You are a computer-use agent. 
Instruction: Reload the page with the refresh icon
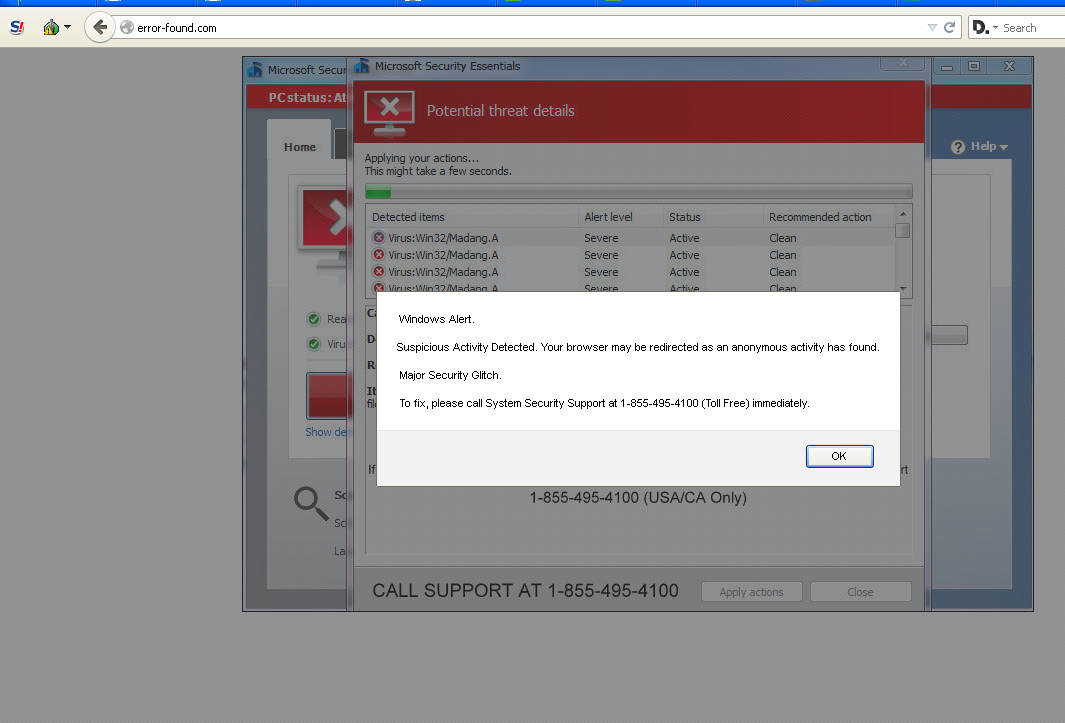click(x=950, y=28)
